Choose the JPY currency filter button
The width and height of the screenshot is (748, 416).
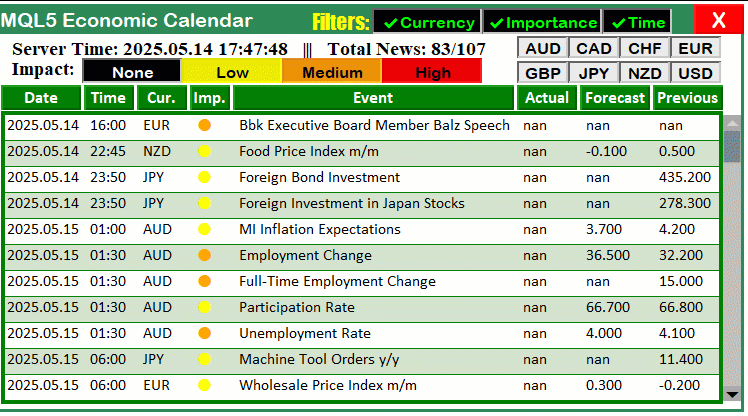(x=593, y=73)
